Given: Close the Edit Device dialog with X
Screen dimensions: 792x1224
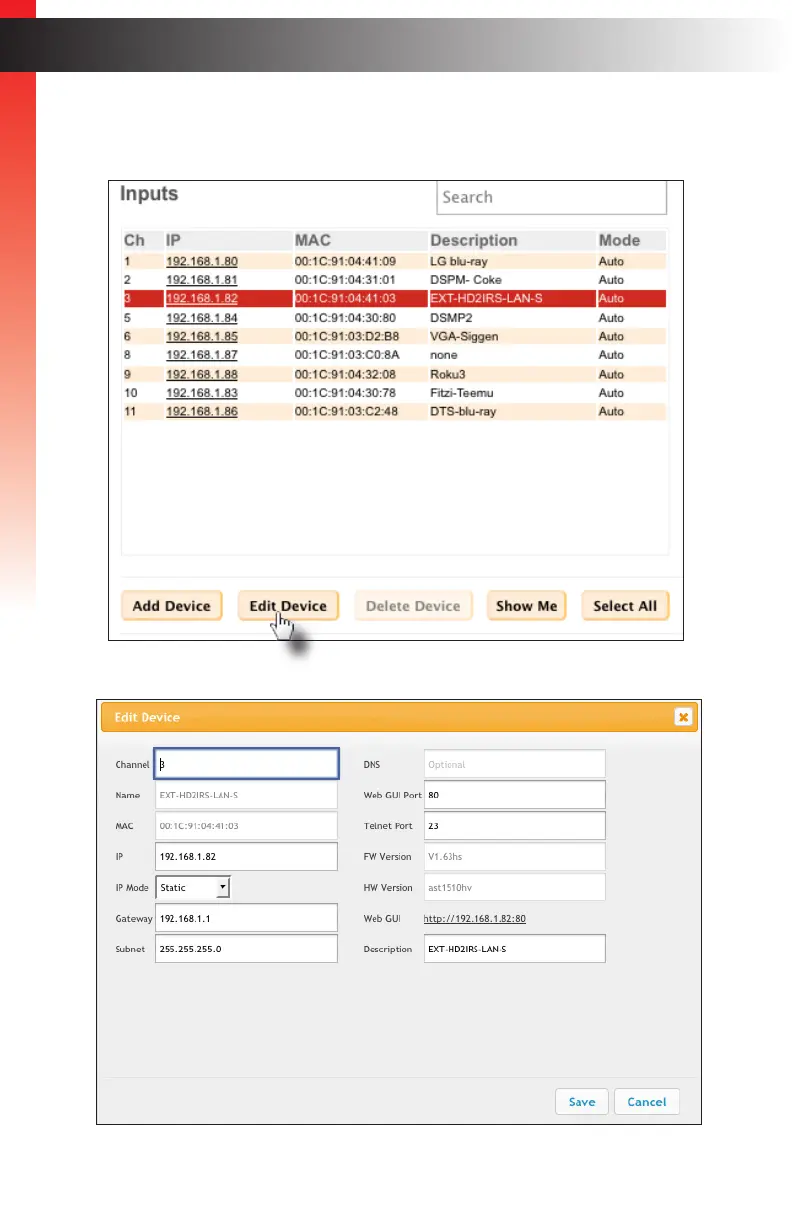Looking at the screenshot, I should pos(683,716).
